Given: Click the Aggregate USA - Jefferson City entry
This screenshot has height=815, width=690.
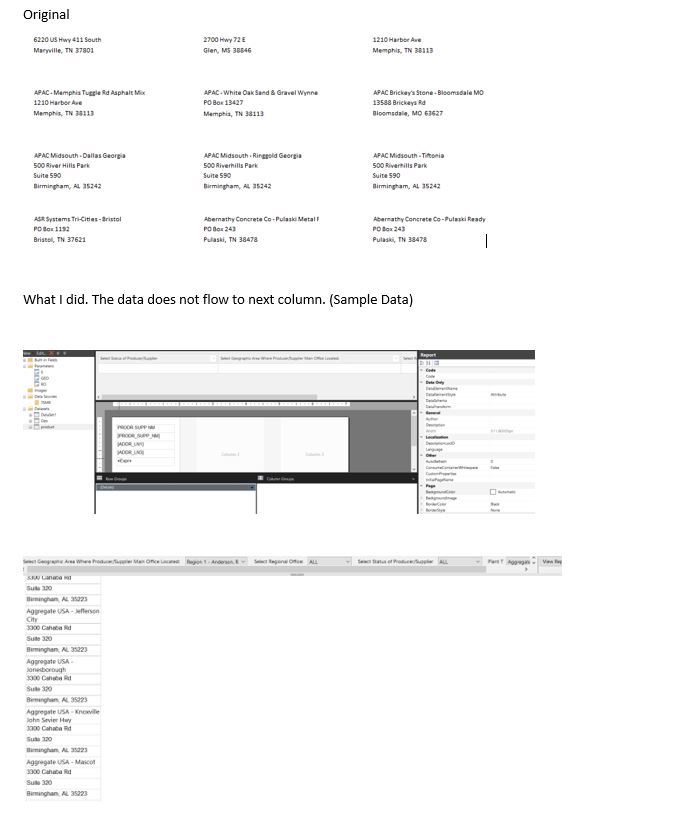Looking at the screenshot, I should (63, 615).
